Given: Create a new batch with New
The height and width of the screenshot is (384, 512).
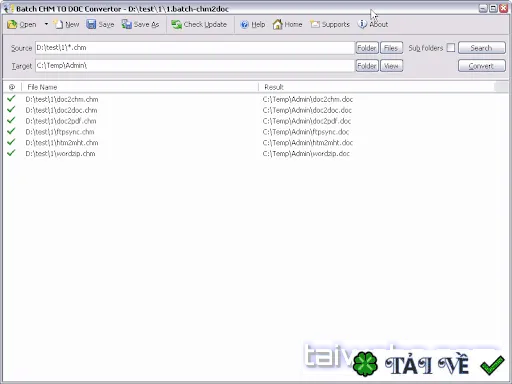Looking at the screenshot, I should coord(67,24).
